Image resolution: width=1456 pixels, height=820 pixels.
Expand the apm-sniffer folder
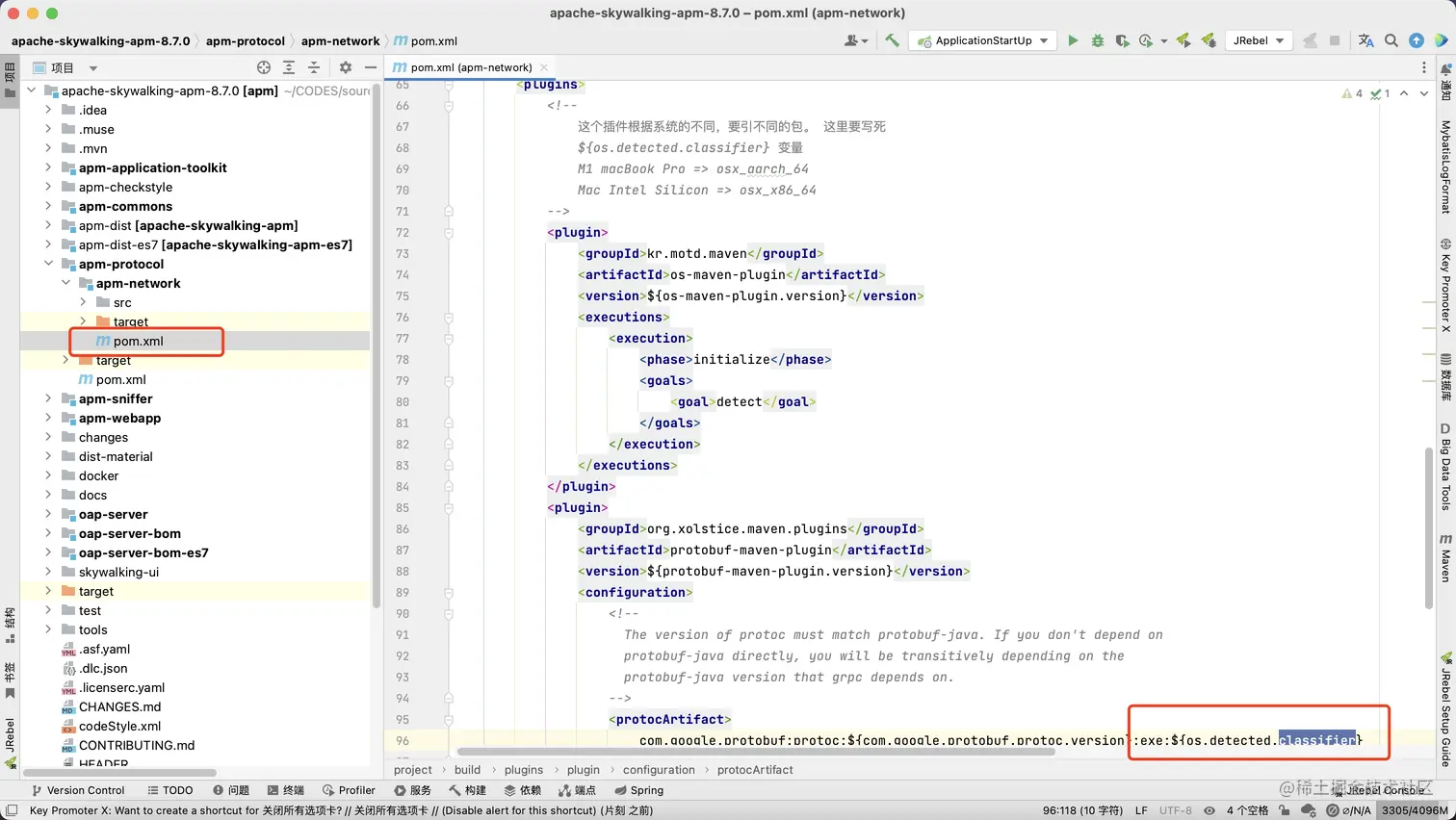tap(48, 398)
